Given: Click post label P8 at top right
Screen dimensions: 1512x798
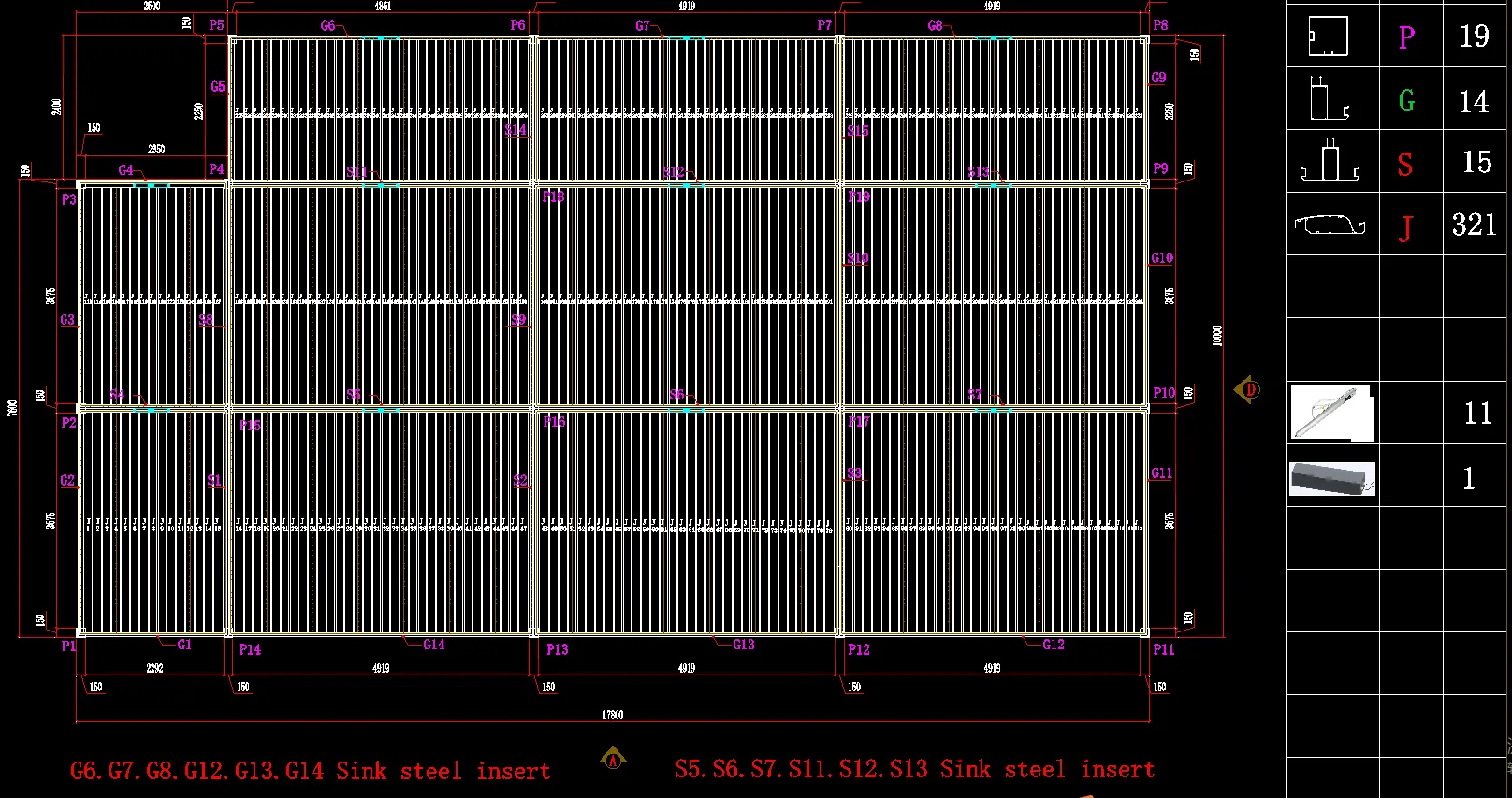Looking at the screenshot, I should pyautogui.click(x=1160, y=25).
